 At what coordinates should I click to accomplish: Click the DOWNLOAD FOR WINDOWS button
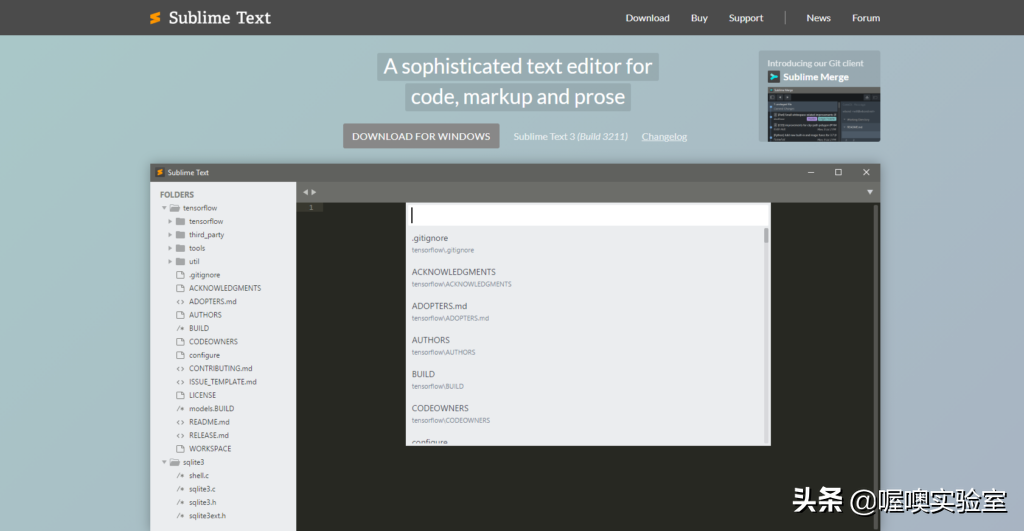point(421,136)
